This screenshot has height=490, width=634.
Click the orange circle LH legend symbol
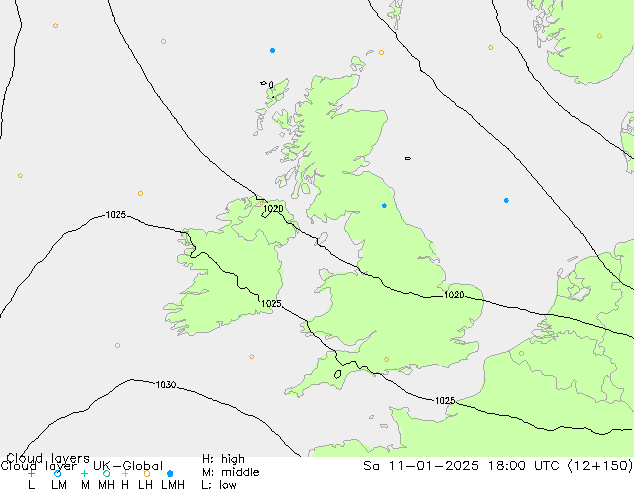(146, 473)
